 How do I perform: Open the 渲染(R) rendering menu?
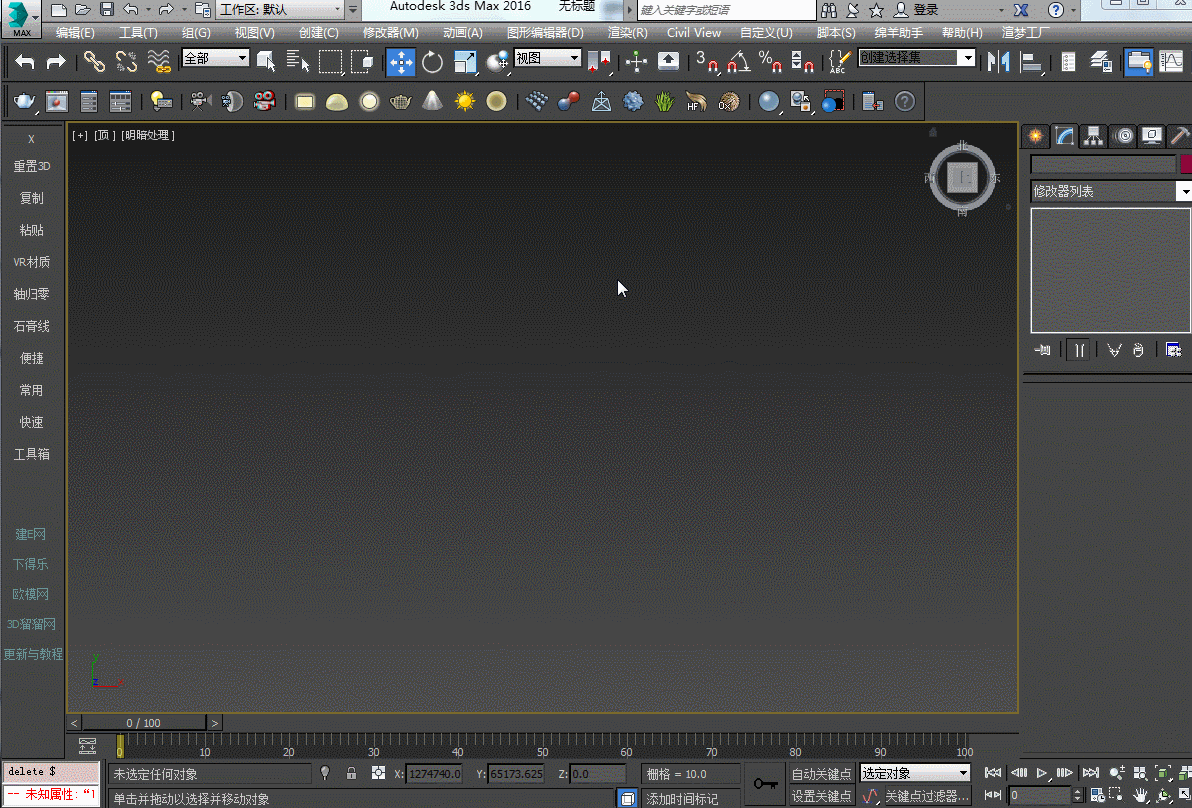pos(627,33)
